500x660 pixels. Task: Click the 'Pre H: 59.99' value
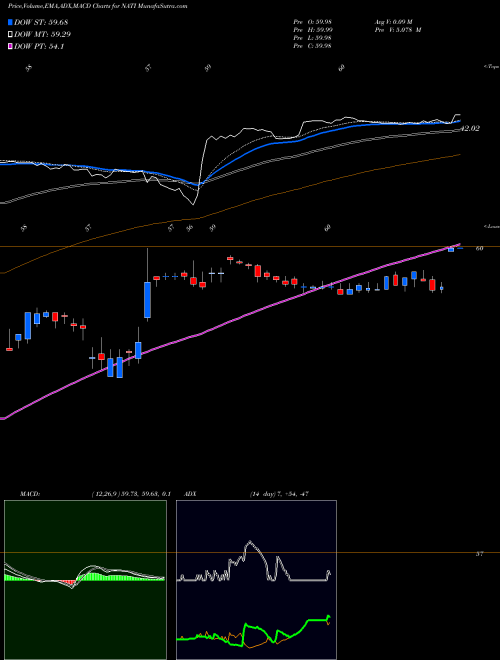(313, 30)
